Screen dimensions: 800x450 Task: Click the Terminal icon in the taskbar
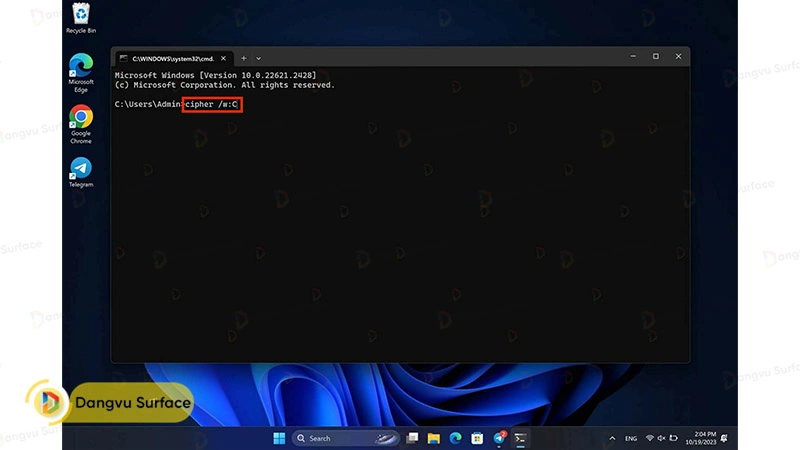521,438
